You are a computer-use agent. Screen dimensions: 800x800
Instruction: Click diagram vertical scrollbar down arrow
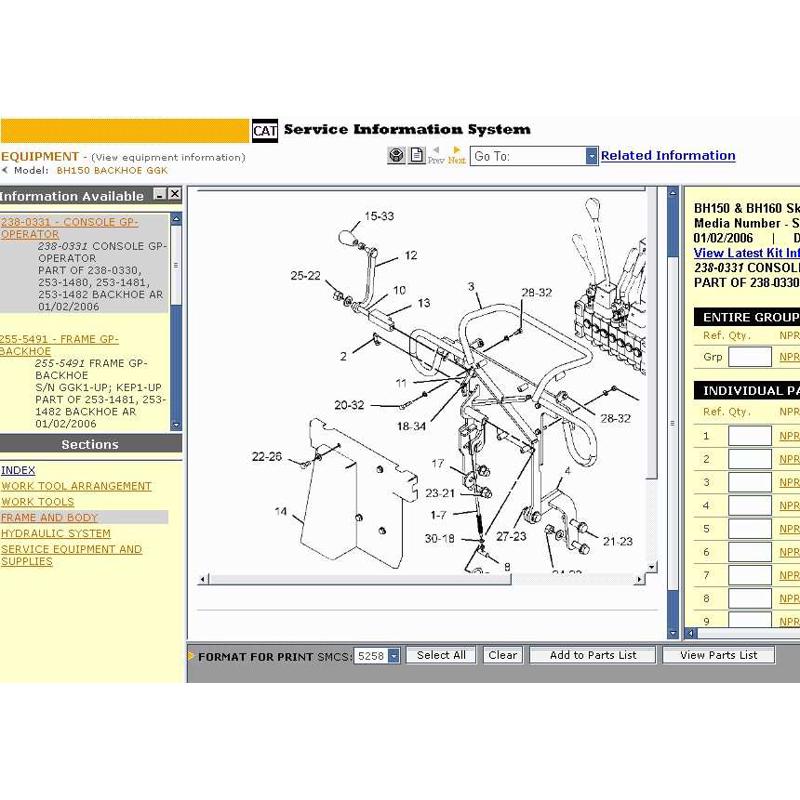tap(652, 567)
